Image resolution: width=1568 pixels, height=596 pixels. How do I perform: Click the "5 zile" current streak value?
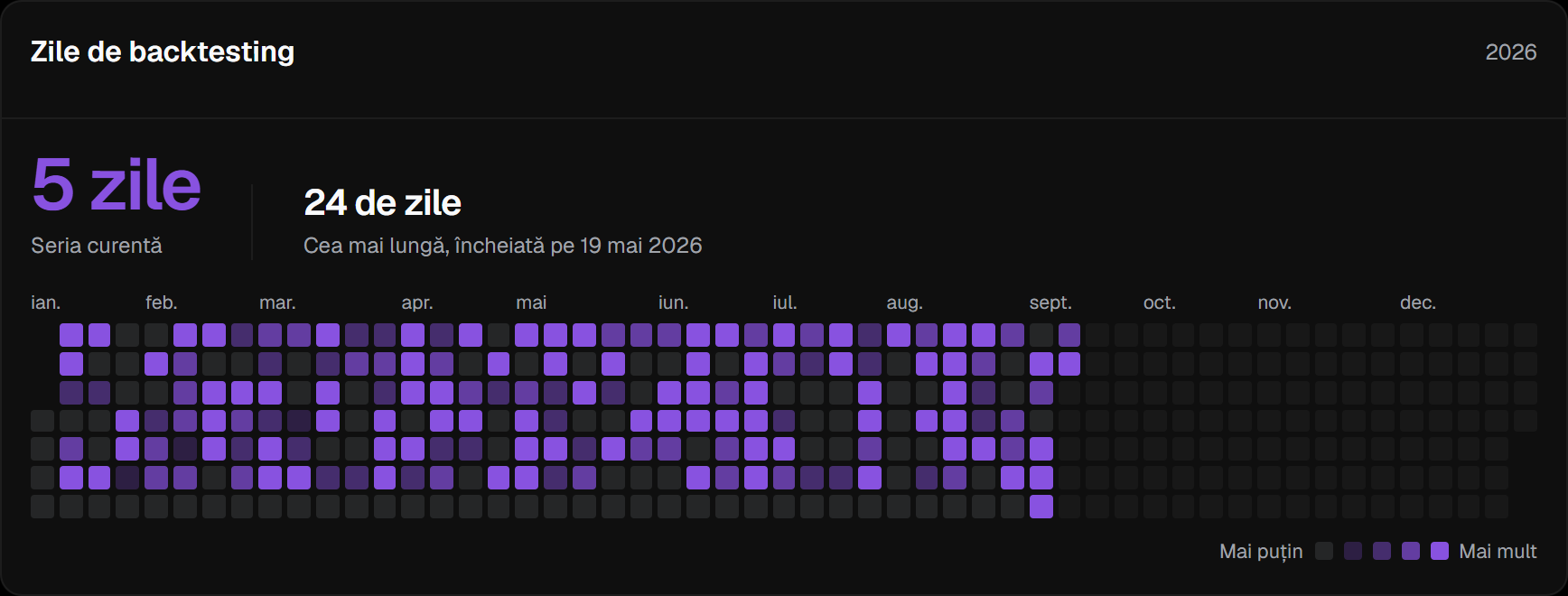coord(117,184)
